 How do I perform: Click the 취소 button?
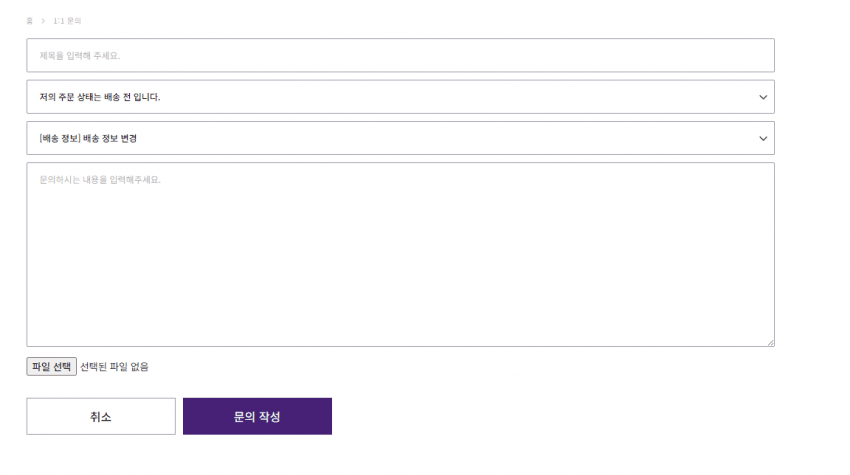click(x=101, y=417)
